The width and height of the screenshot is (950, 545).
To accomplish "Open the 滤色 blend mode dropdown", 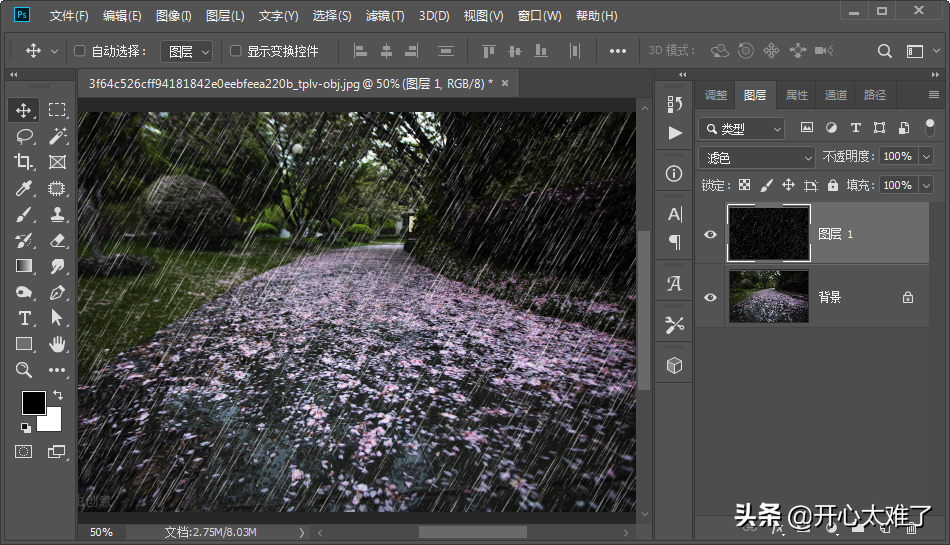I will click(x=757, y=158).
